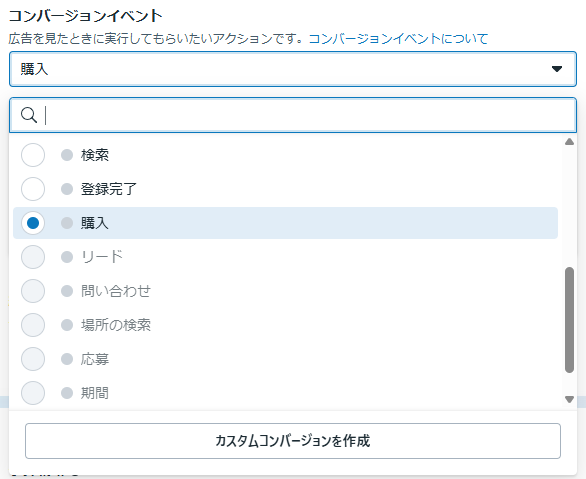This screenshot has width=586, height=479.
Task: Click the dropdown caret arrow on the 購入 field
Action: [557, 69]
